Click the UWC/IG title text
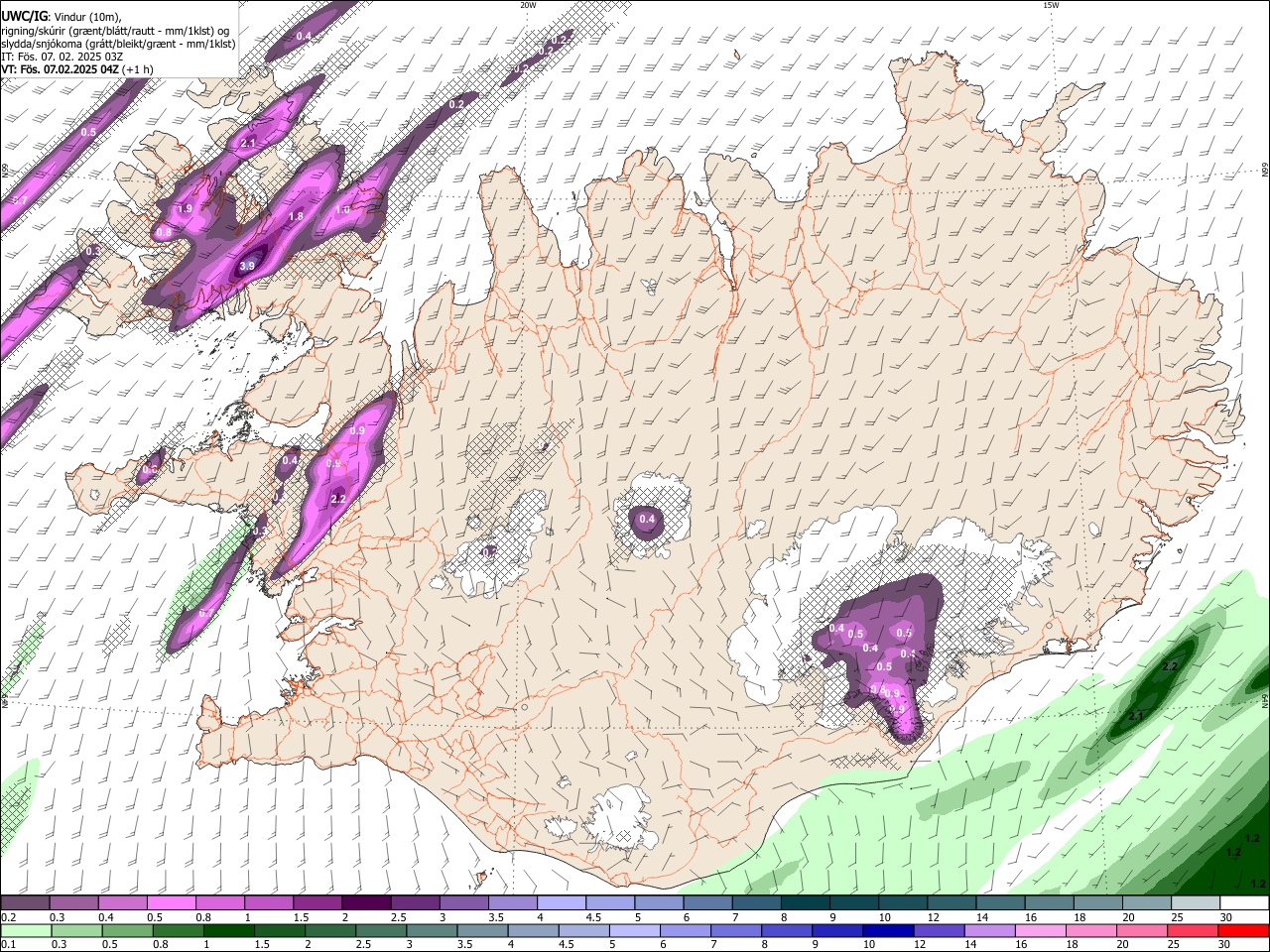Viewport: 1270px width, 952px height. click(24, 17)
